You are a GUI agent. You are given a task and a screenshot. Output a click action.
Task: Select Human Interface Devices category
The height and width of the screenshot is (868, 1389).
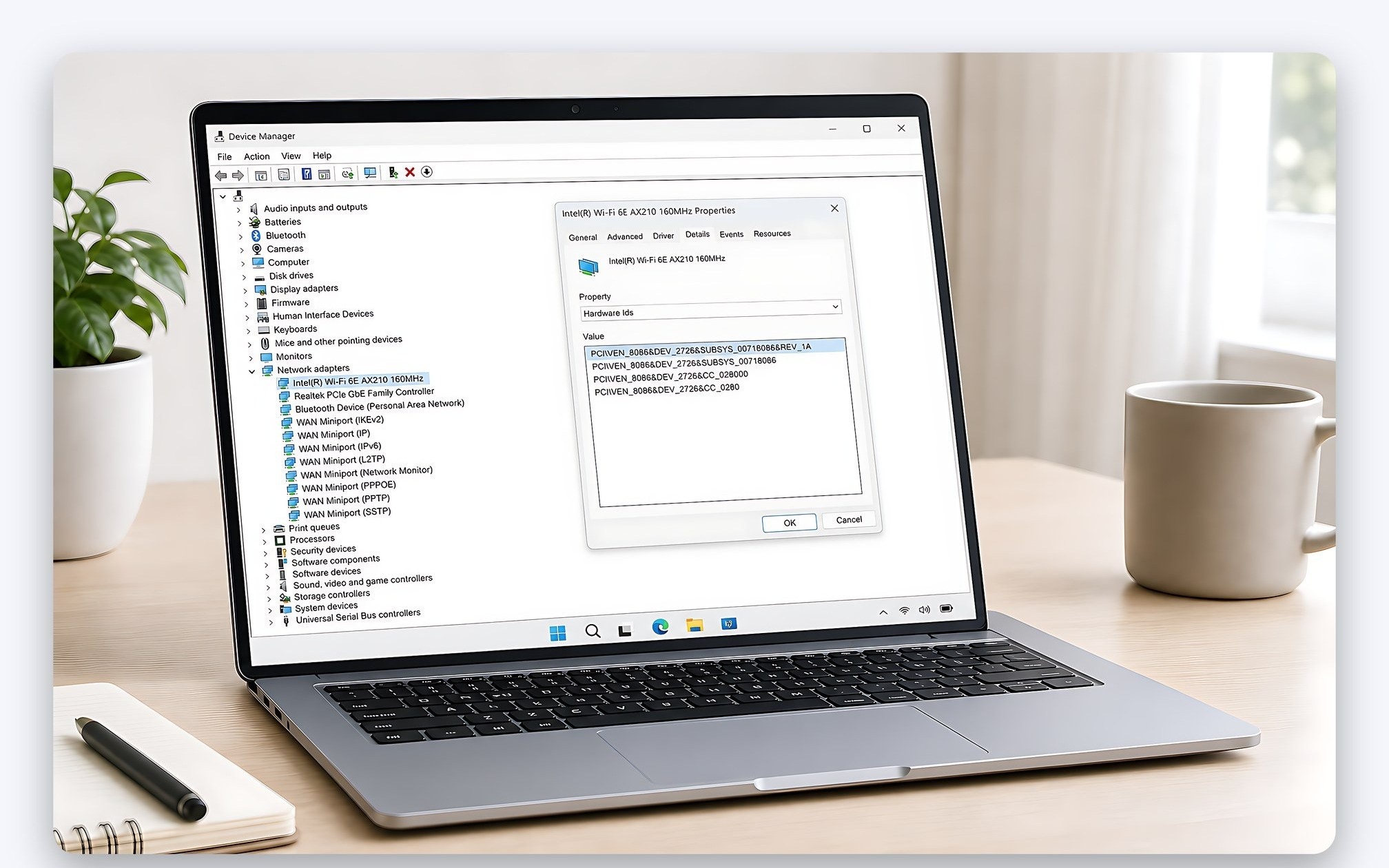tap(323, 315)
